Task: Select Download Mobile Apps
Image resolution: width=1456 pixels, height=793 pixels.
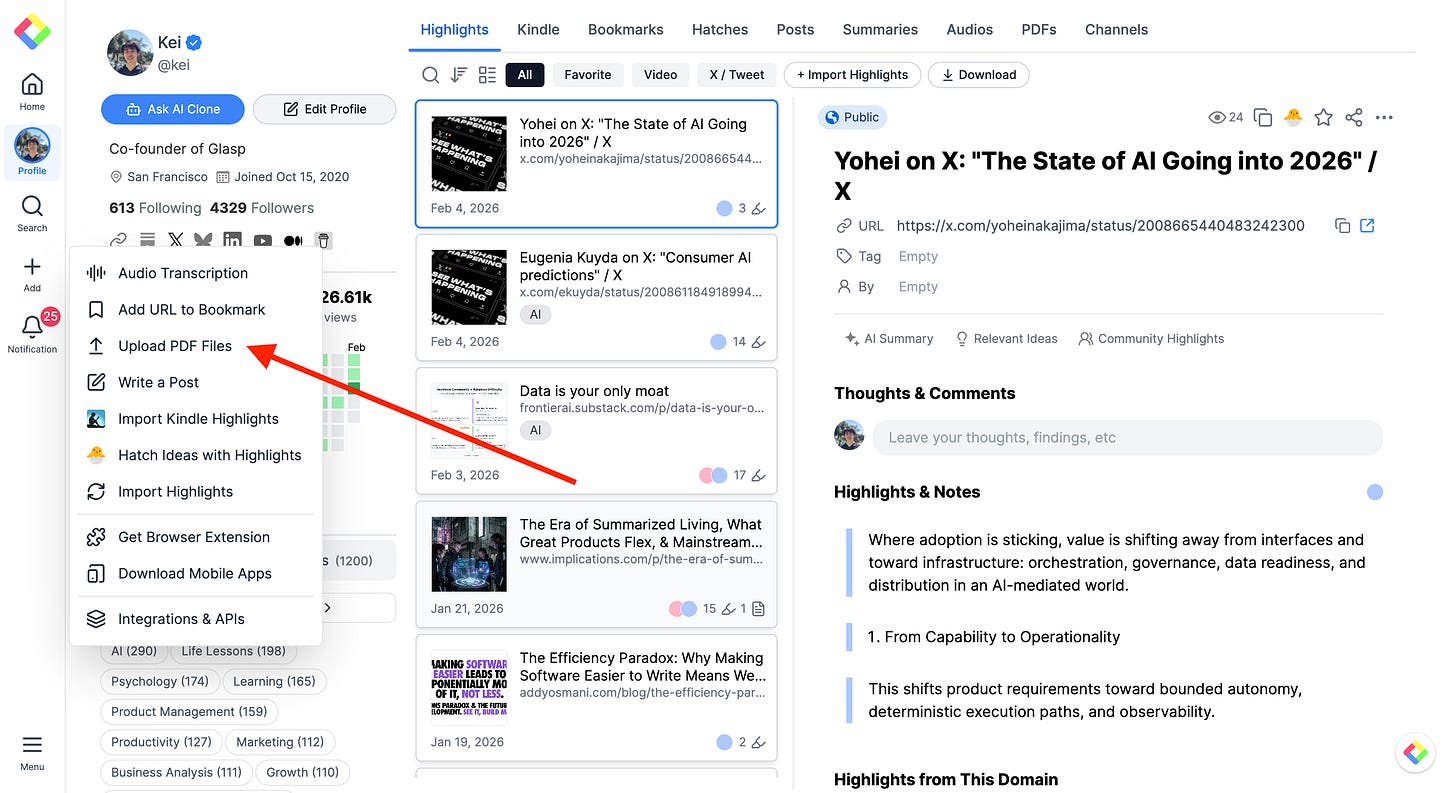Action: (x=196, y=574)
